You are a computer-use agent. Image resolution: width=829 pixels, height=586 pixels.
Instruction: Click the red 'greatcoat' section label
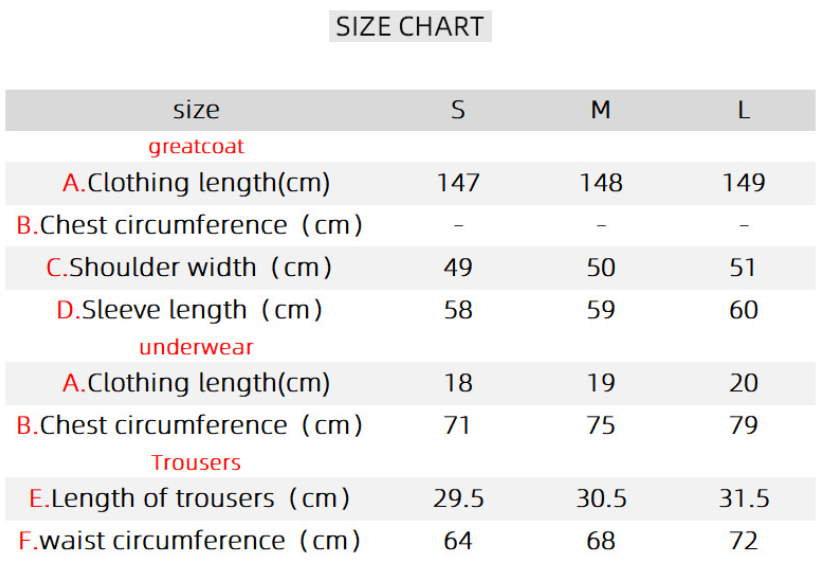(x=196, y=147)
